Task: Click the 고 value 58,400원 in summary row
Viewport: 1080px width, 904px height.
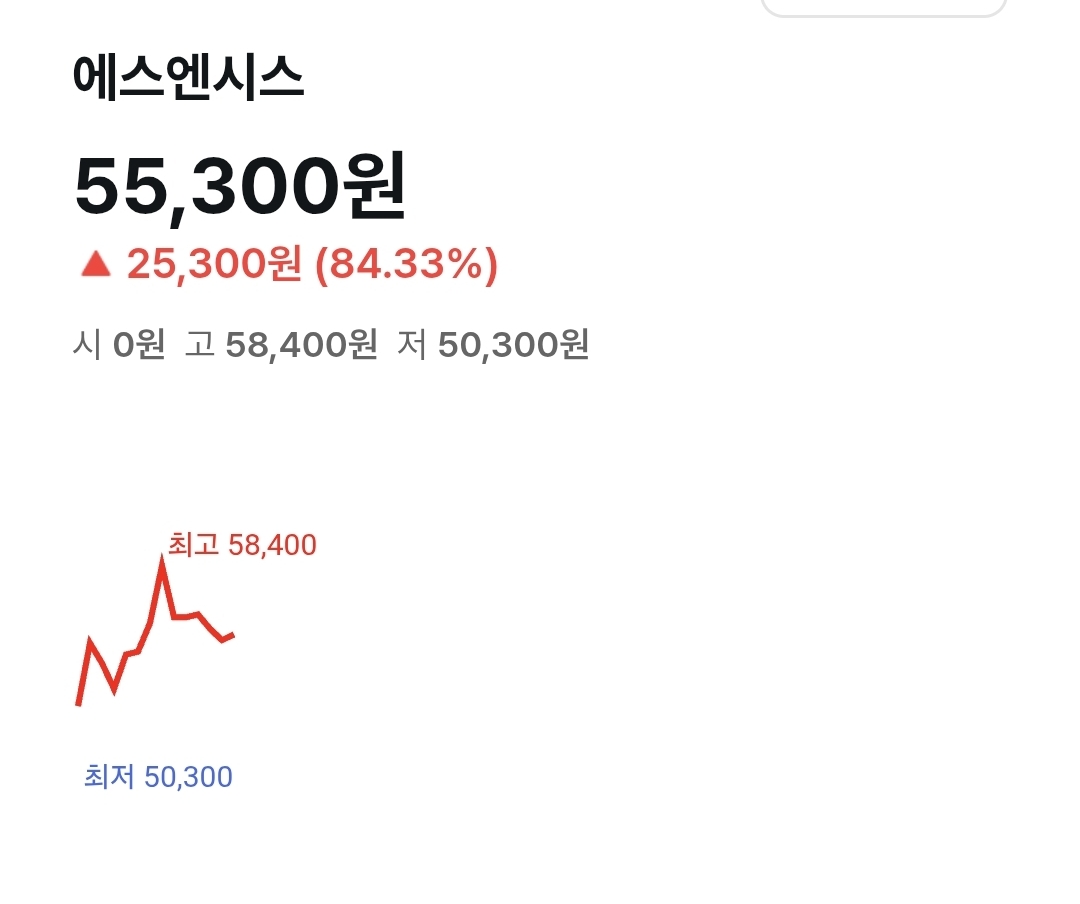Action: click(x=301, y=345)
